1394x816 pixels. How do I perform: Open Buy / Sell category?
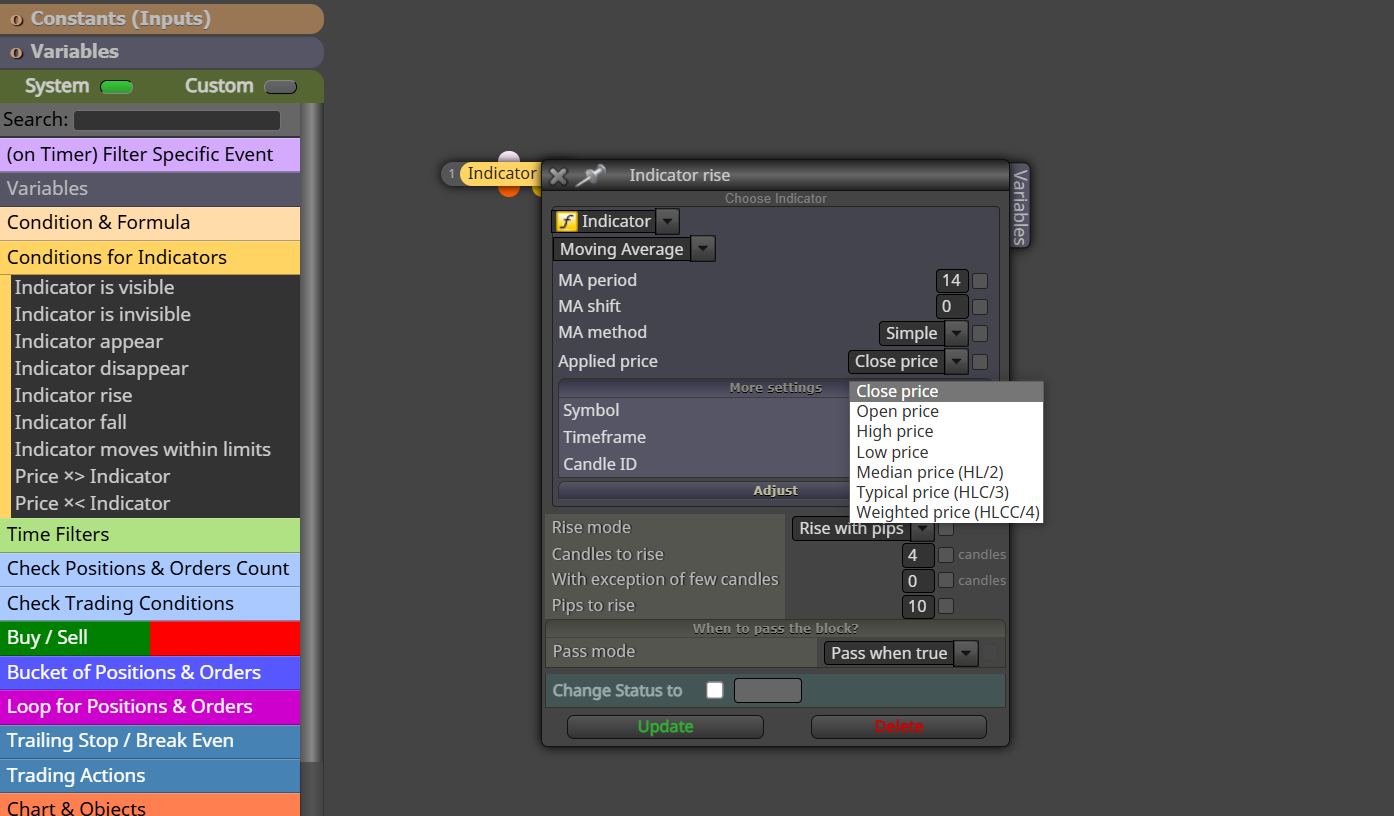tap(150, 637)
